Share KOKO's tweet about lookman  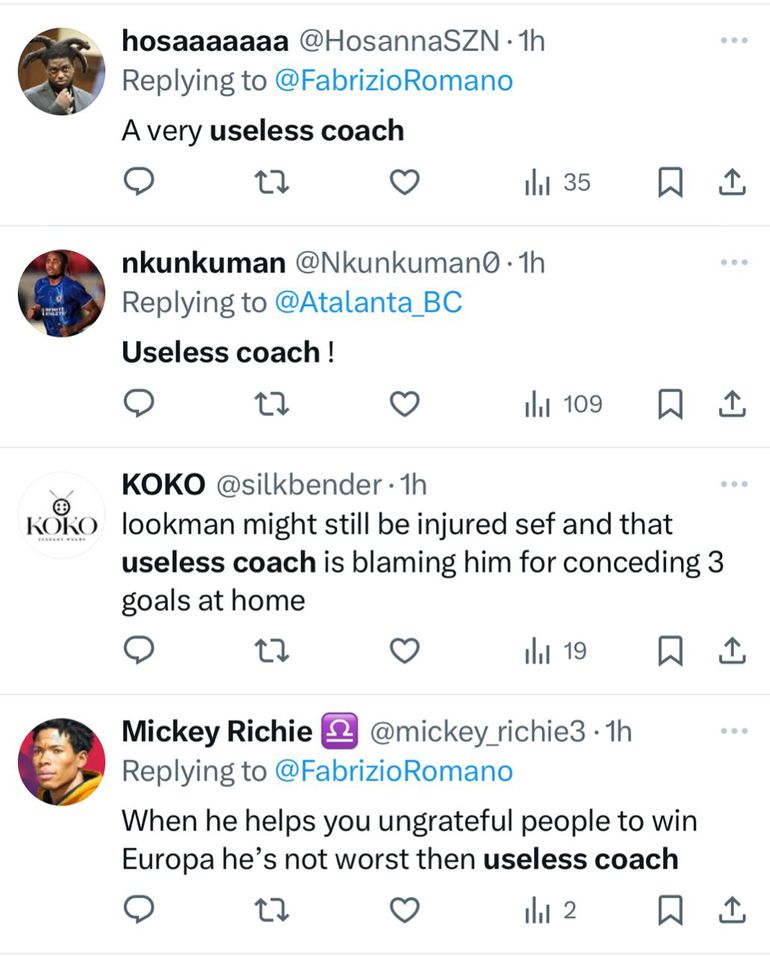[732, 652]
